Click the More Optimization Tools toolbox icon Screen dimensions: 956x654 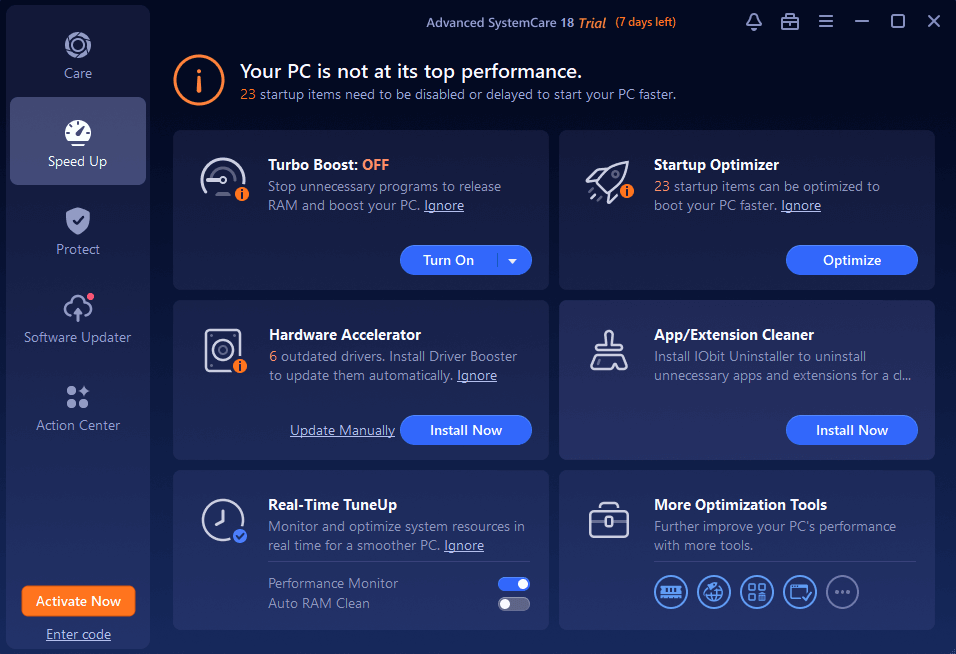point(608,520)
